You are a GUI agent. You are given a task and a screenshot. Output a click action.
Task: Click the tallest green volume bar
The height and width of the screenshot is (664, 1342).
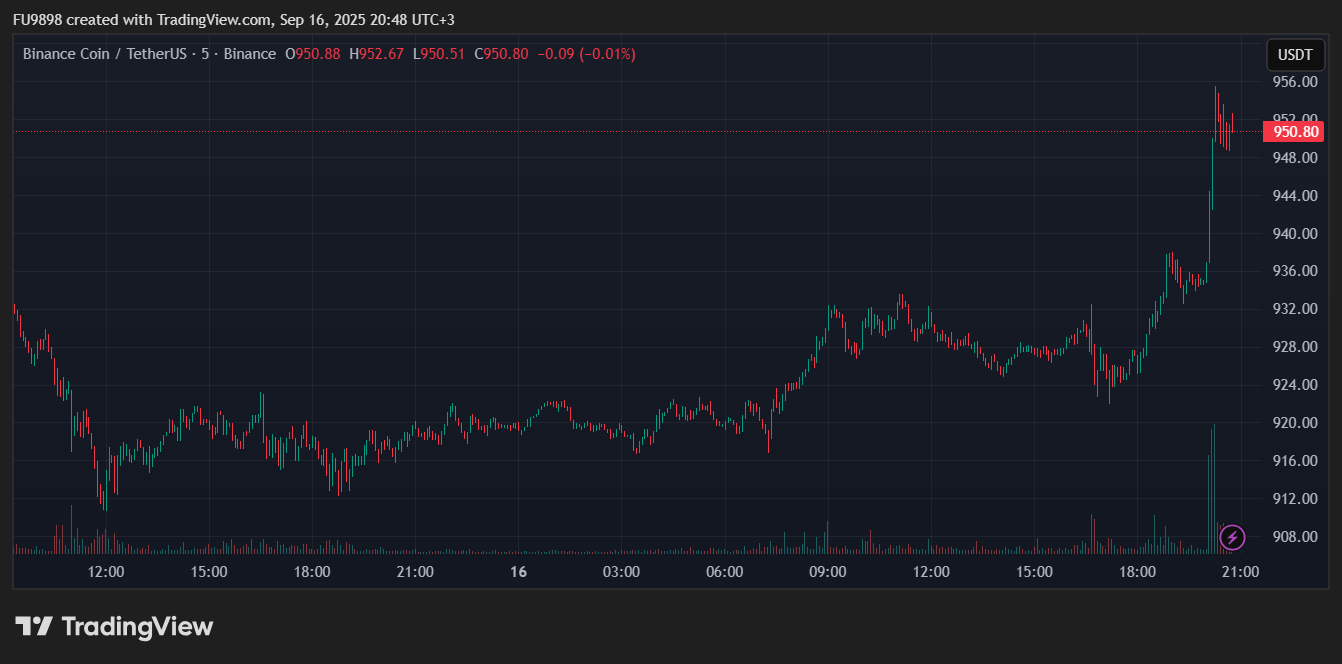point(1214,490)
